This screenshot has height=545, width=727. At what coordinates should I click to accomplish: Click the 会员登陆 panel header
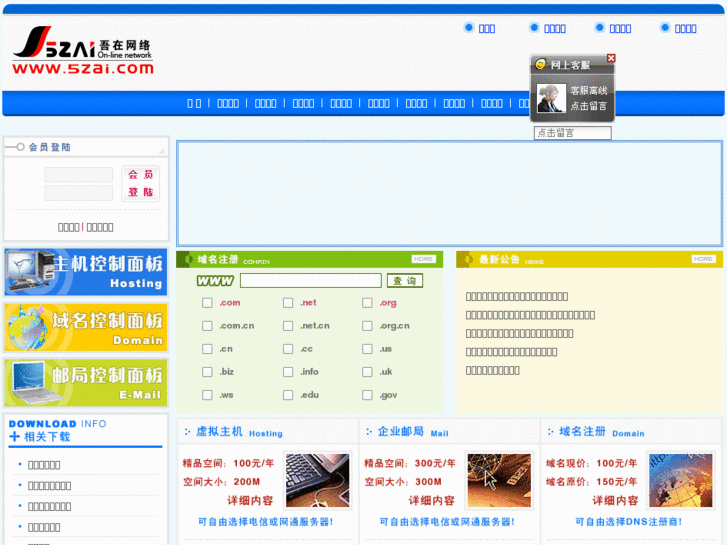86,147
